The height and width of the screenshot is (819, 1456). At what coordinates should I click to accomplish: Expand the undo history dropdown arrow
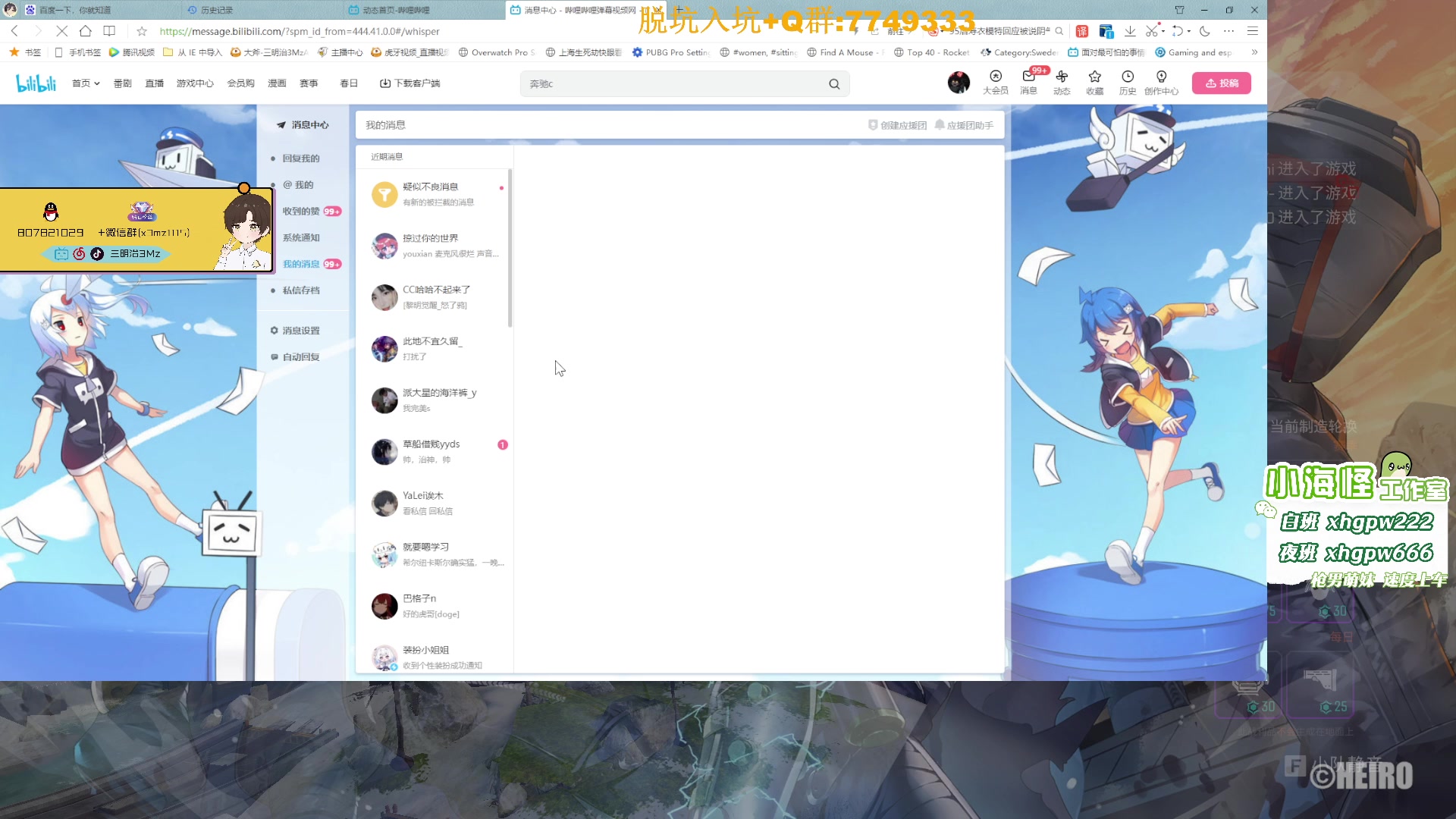pos(1188,31)
